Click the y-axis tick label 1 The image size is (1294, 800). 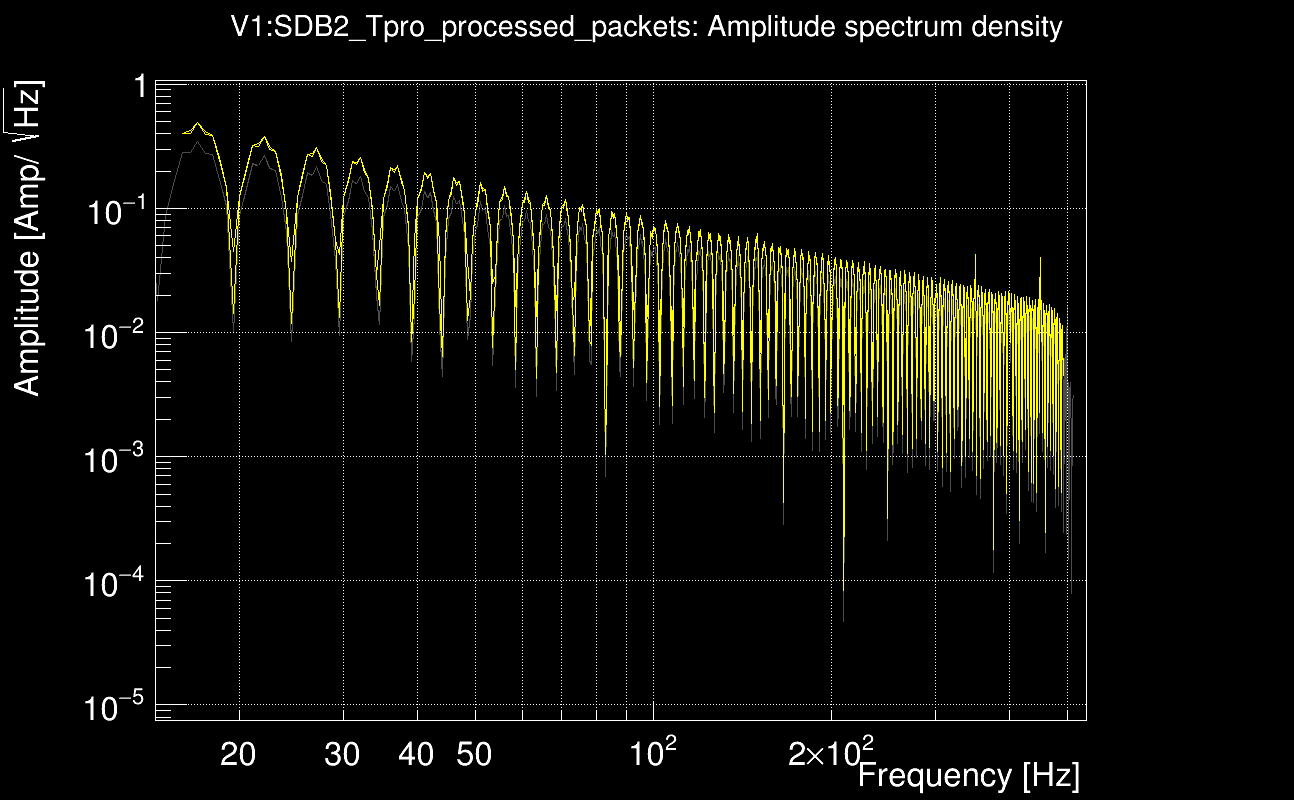click(x=139, y=86)
